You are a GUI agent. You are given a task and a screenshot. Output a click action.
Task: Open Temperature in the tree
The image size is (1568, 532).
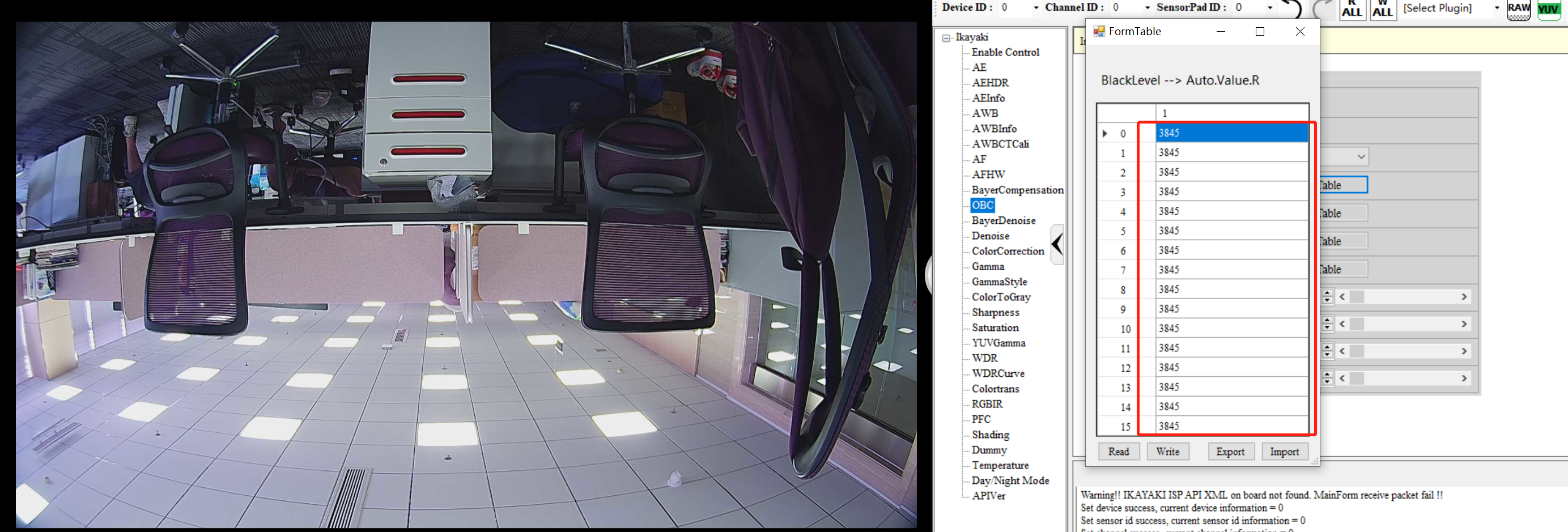coord(1000,465)
